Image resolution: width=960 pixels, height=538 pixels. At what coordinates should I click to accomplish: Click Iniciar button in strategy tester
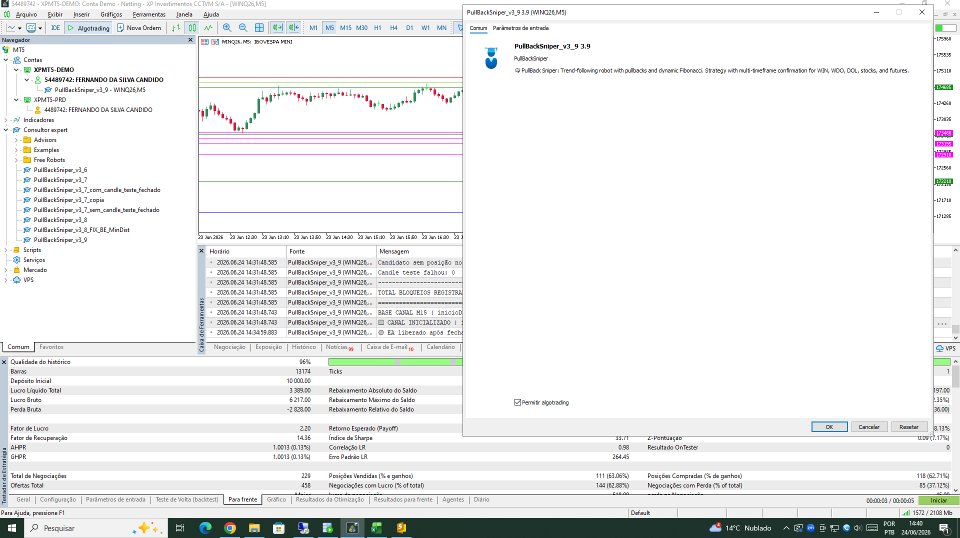coord(938,500)
